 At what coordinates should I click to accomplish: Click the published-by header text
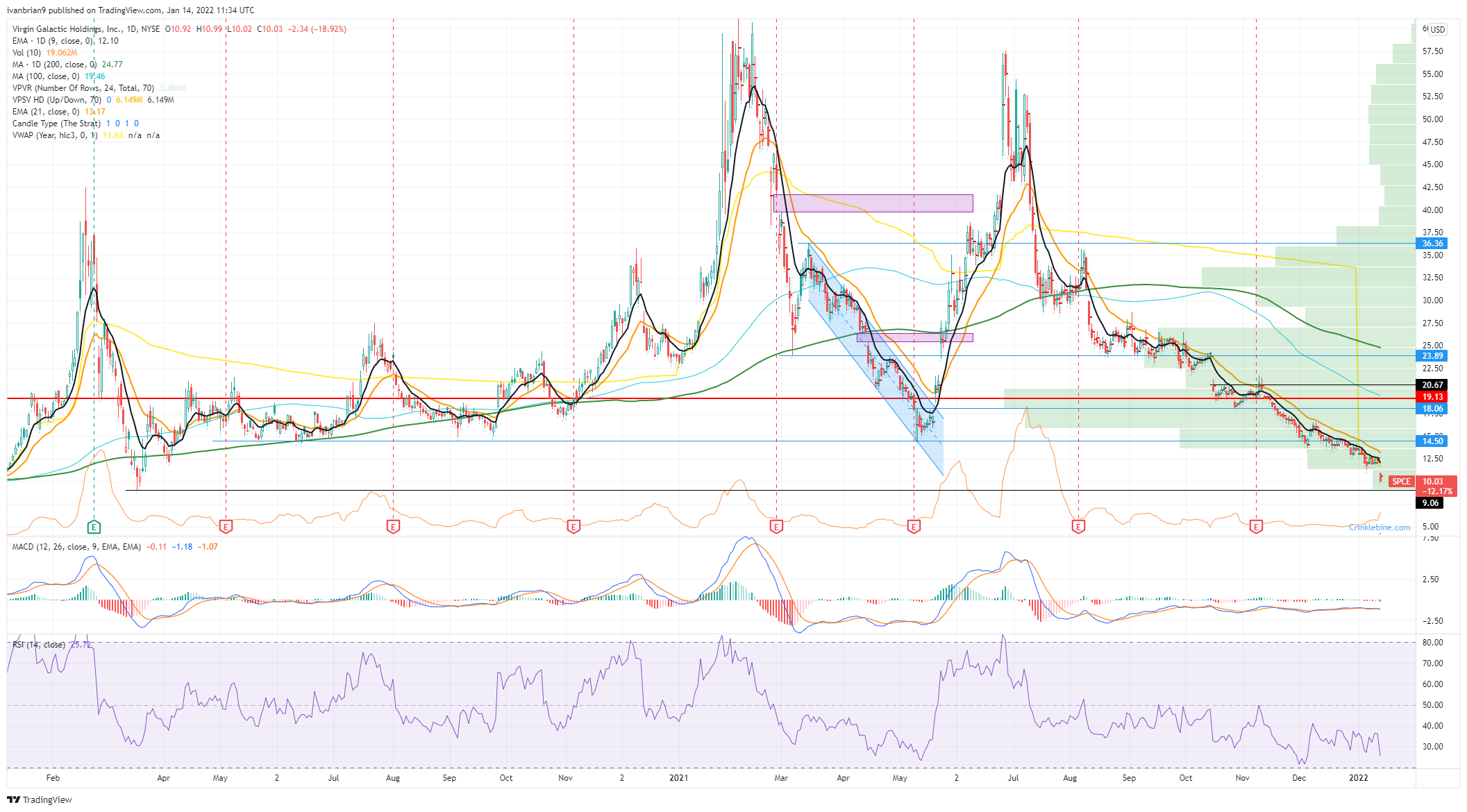tap(131, 10)
